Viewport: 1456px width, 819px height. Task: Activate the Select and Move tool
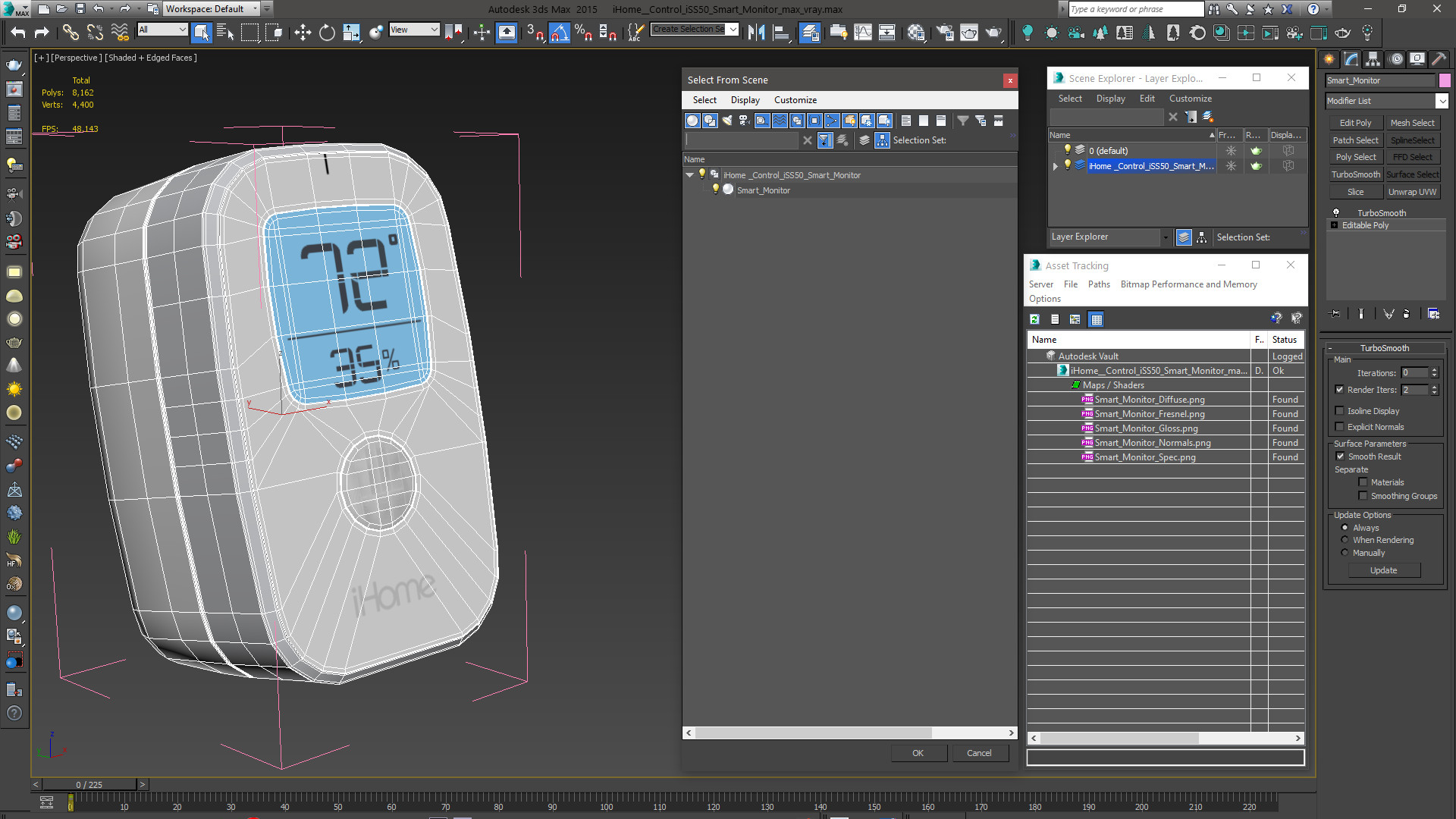[303, 33]
